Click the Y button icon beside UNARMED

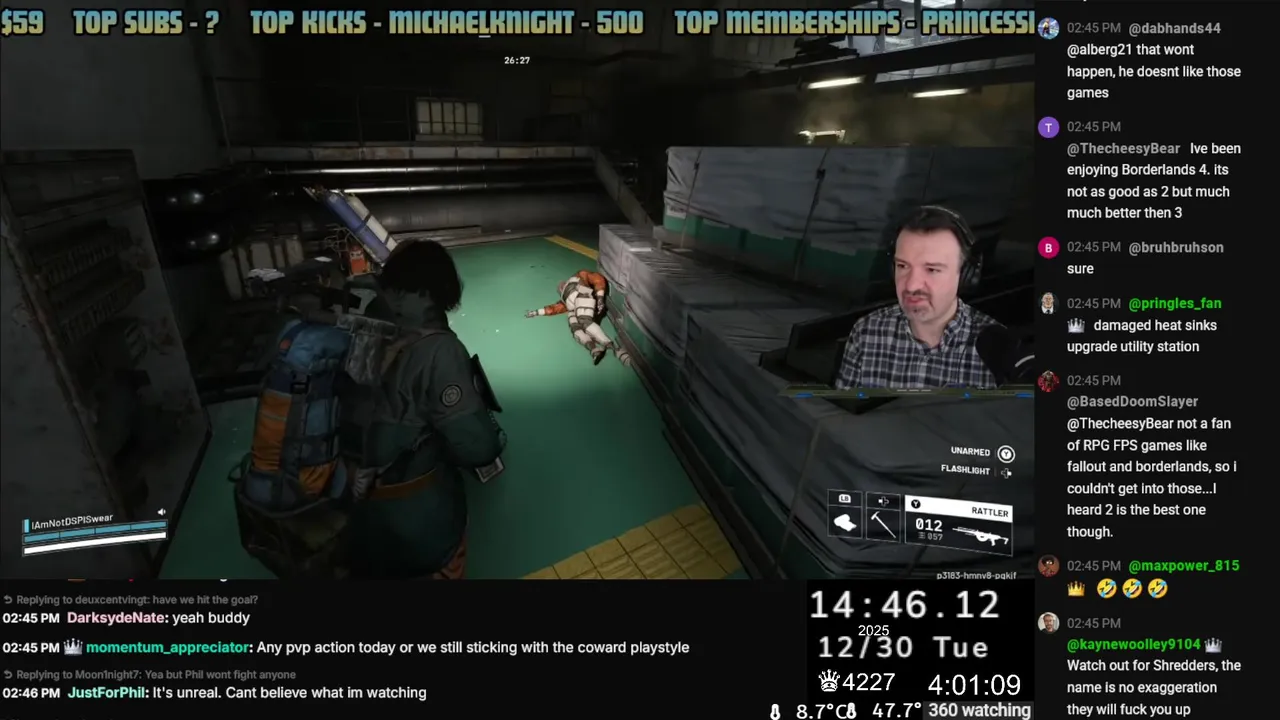1006,454
